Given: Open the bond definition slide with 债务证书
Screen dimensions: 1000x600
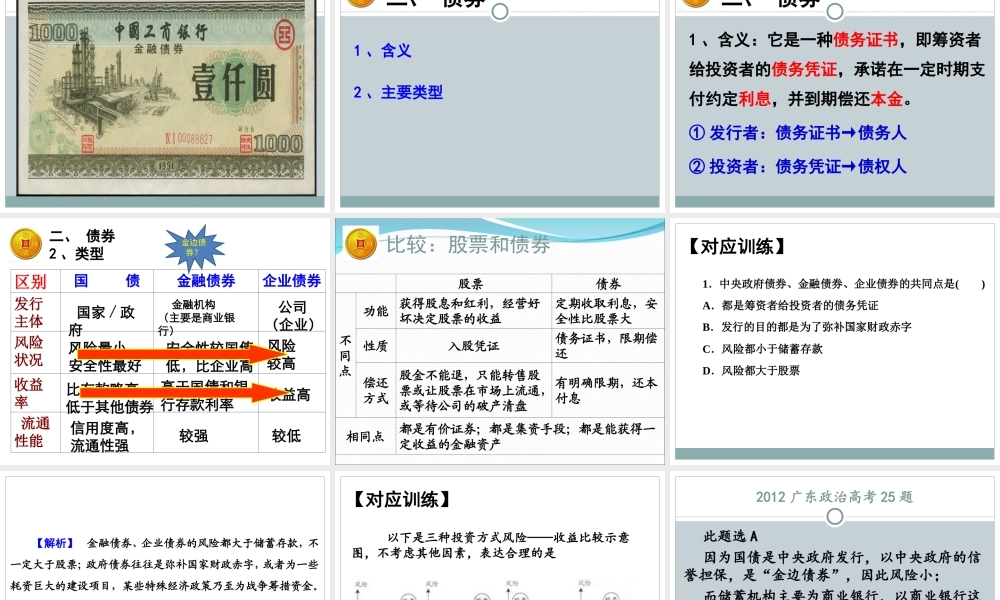Looking at the screenshot, I should 835,103.
